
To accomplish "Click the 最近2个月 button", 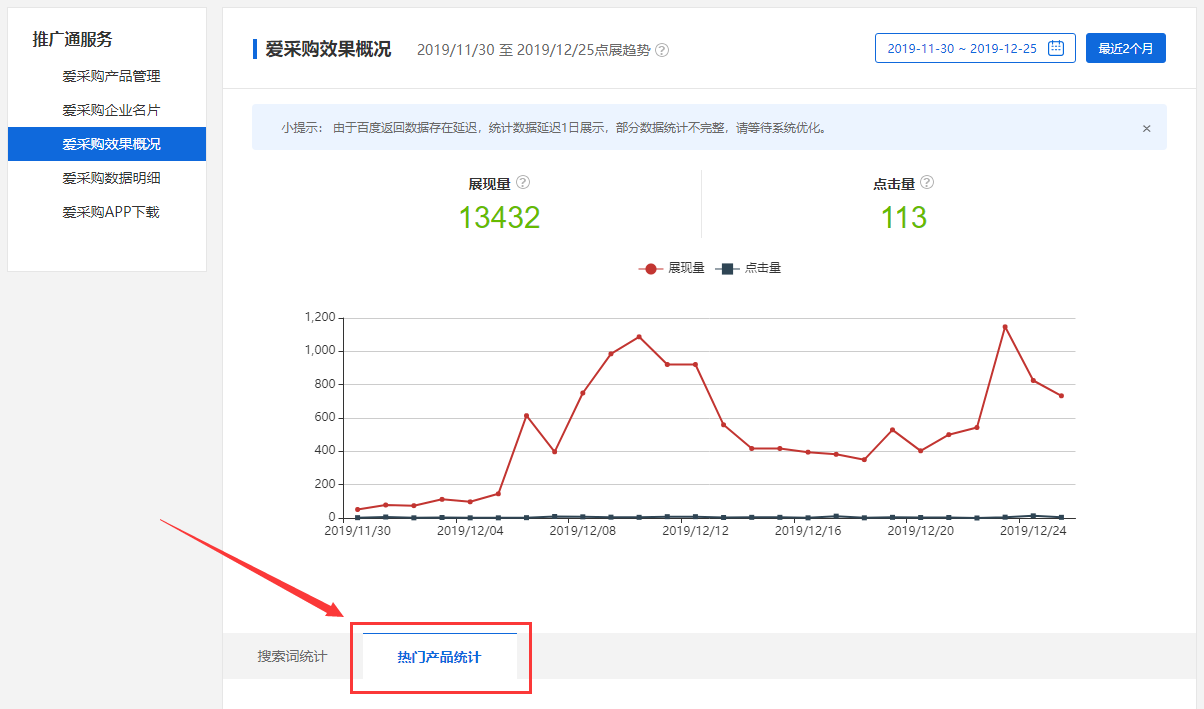I will [1125, 48].
